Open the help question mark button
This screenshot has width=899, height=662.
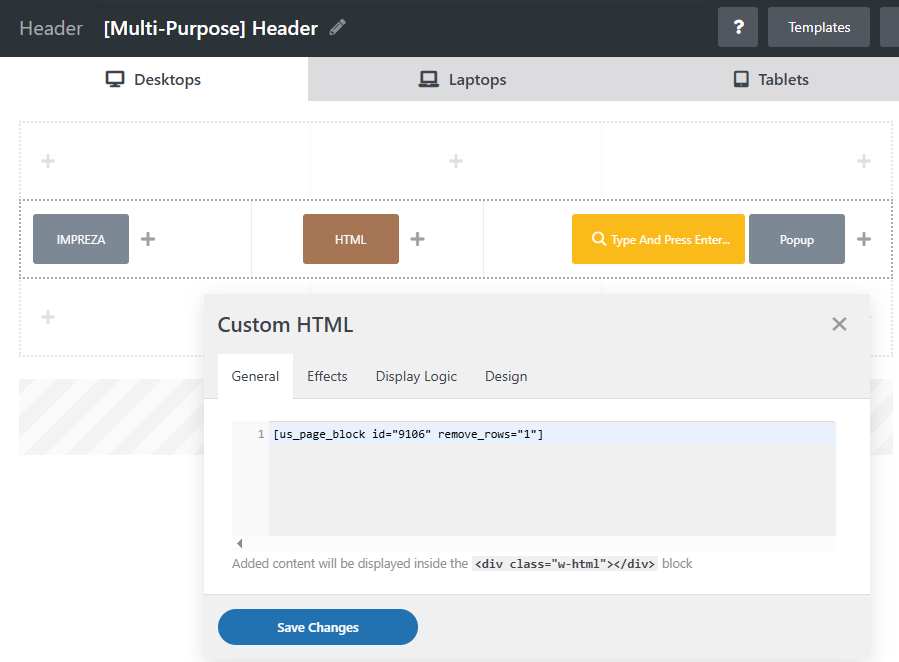point(738,27)
